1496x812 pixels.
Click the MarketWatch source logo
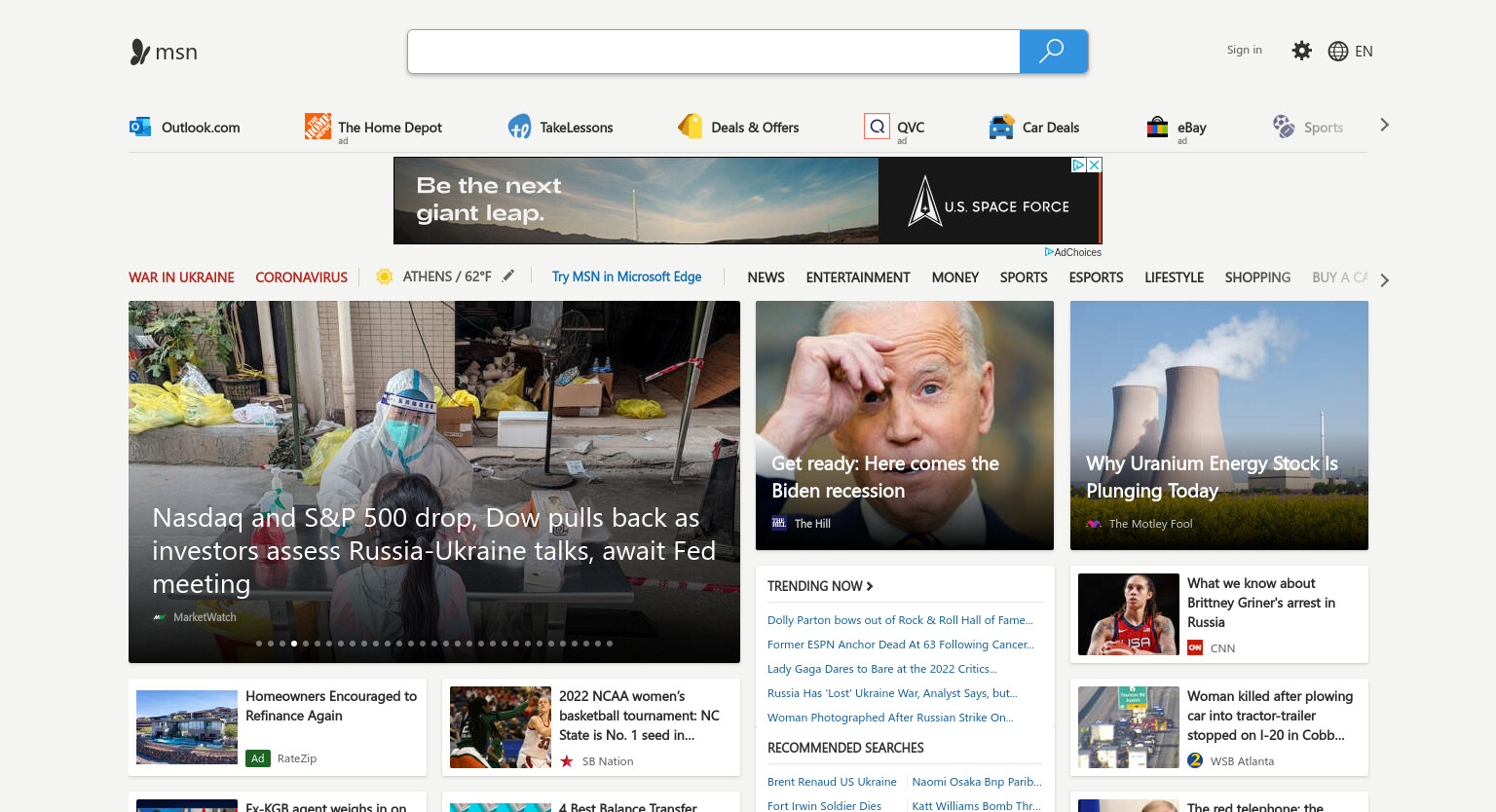160,617
